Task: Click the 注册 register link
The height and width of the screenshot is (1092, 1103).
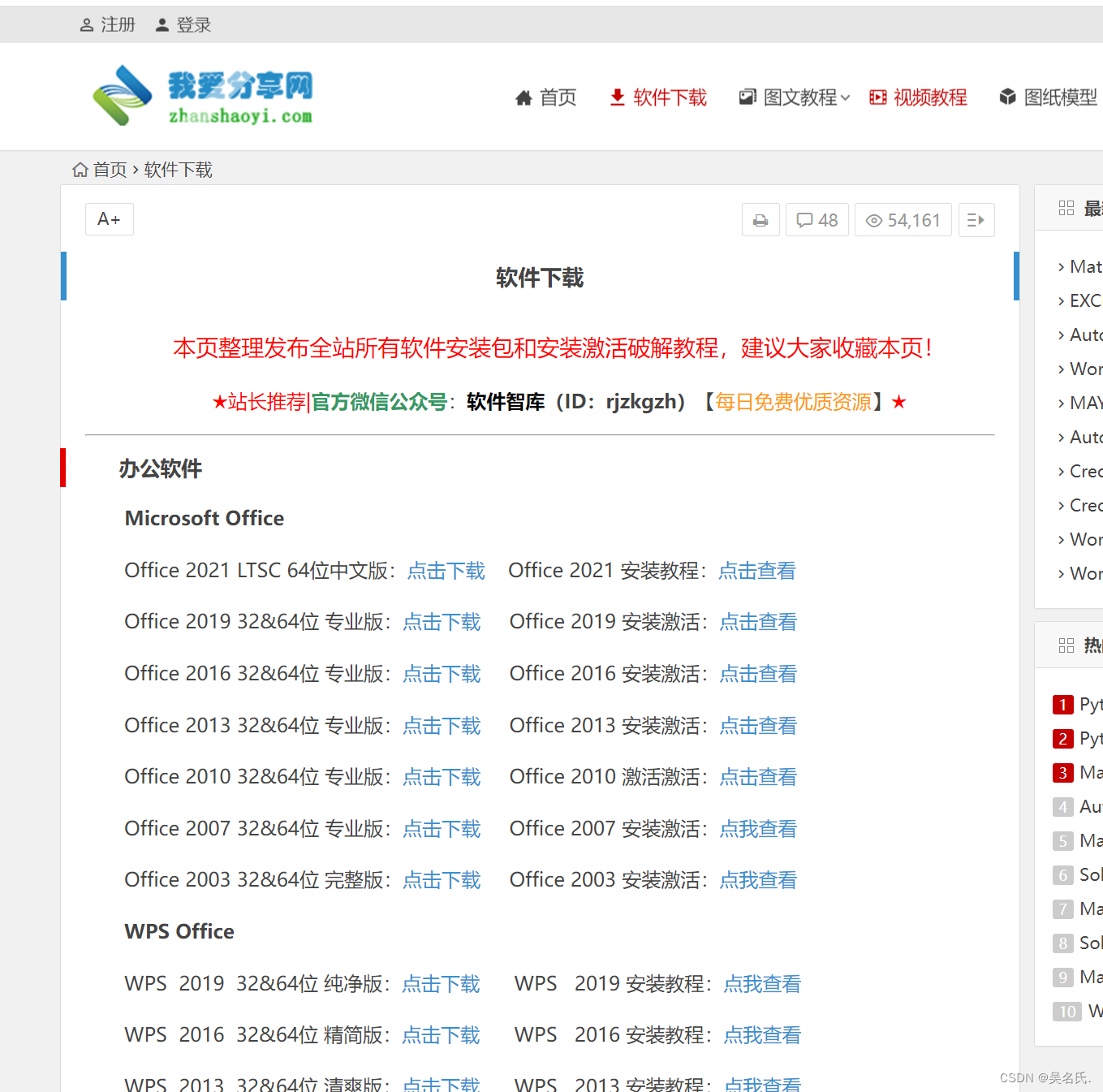Action: (x=107, y=25)
